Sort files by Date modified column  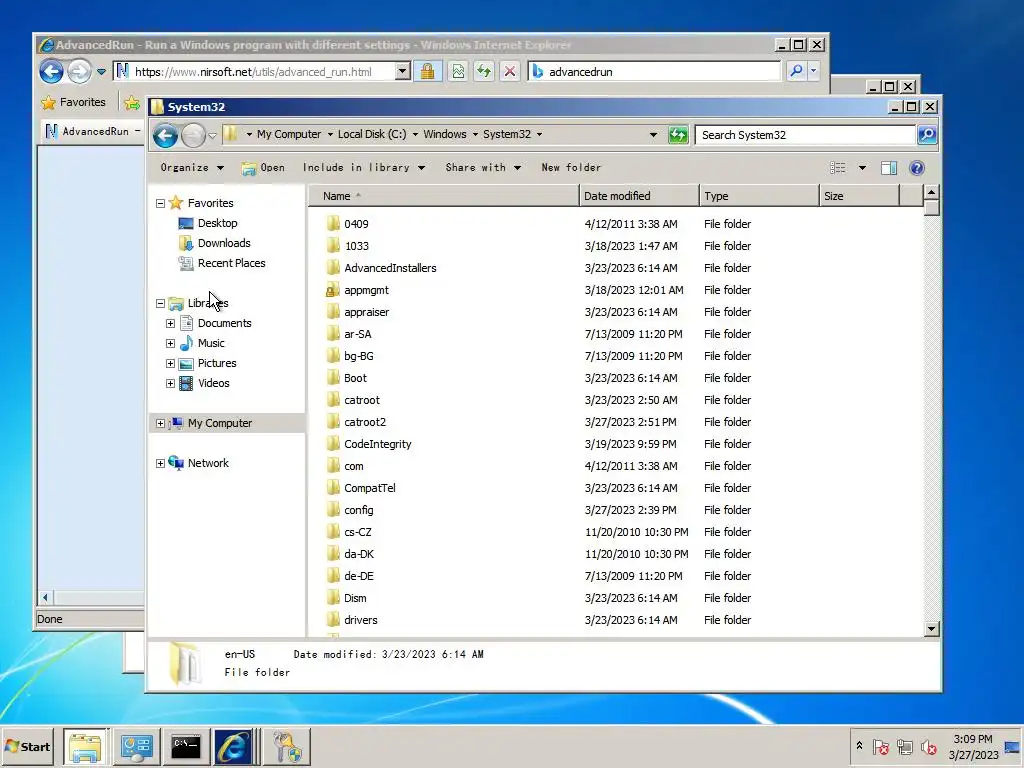point(639,196)
